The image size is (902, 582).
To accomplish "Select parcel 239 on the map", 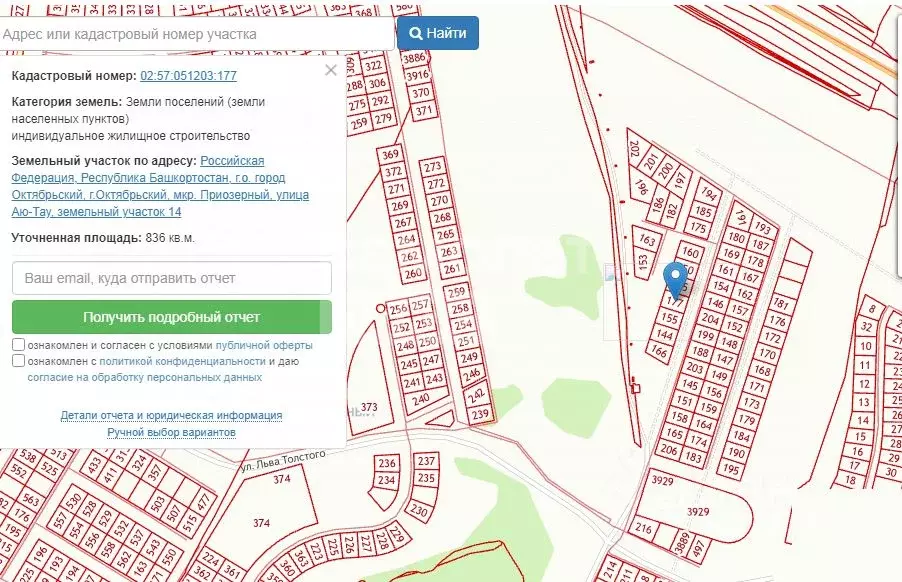I will click(x=480, y=413).
